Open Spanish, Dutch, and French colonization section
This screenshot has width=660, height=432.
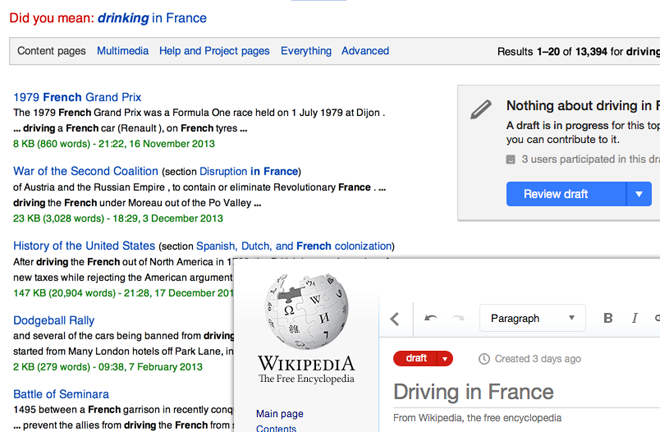pos(294,246)
